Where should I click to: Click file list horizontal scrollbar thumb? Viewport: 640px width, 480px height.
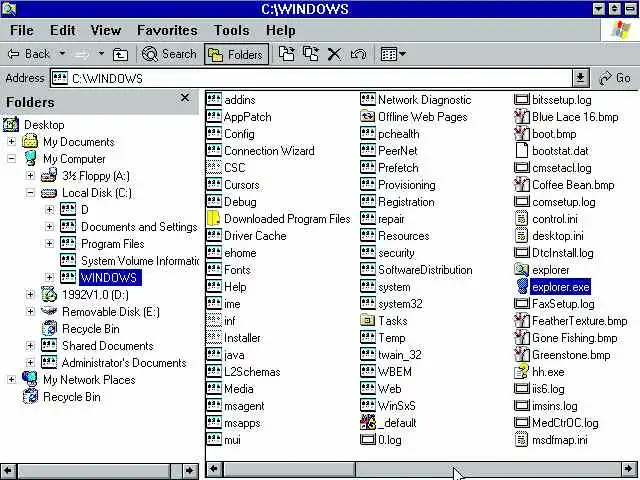pyautogui.click(x=289, y=469)
